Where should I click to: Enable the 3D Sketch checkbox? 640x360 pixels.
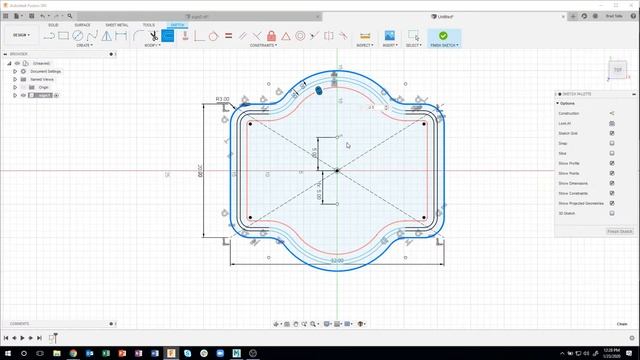tap(612, 213)
